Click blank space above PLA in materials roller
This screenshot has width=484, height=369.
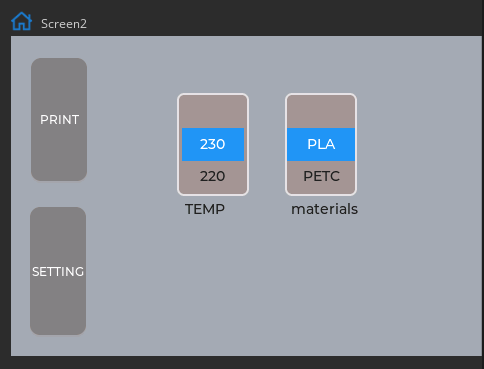pos(321,112)
